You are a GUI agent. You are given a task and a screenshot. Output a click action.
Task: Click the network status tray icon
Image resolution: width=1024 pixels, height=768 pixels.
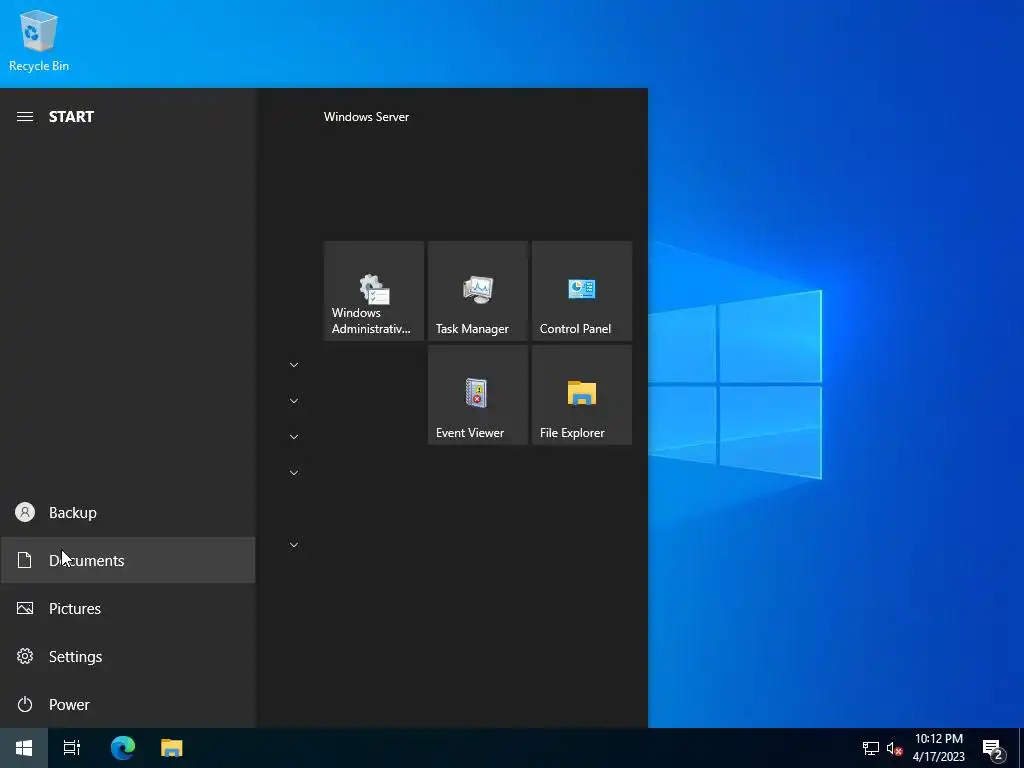[x=871, y=748]
